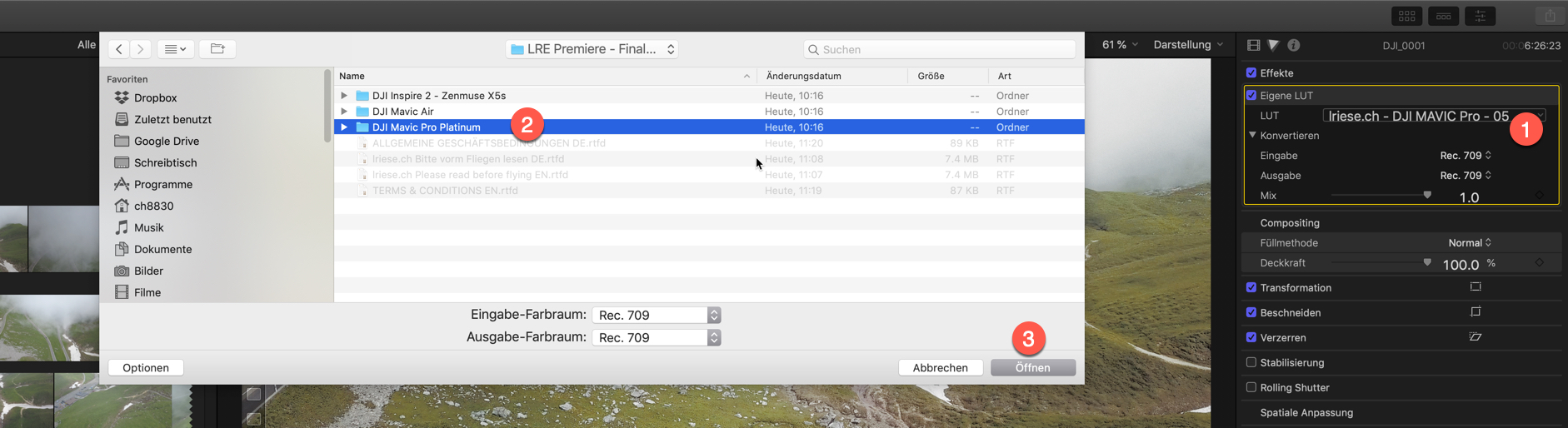Select the Transformation onscreen control icon
This screenshot has height=428, width=1568.
[1476, 287]
